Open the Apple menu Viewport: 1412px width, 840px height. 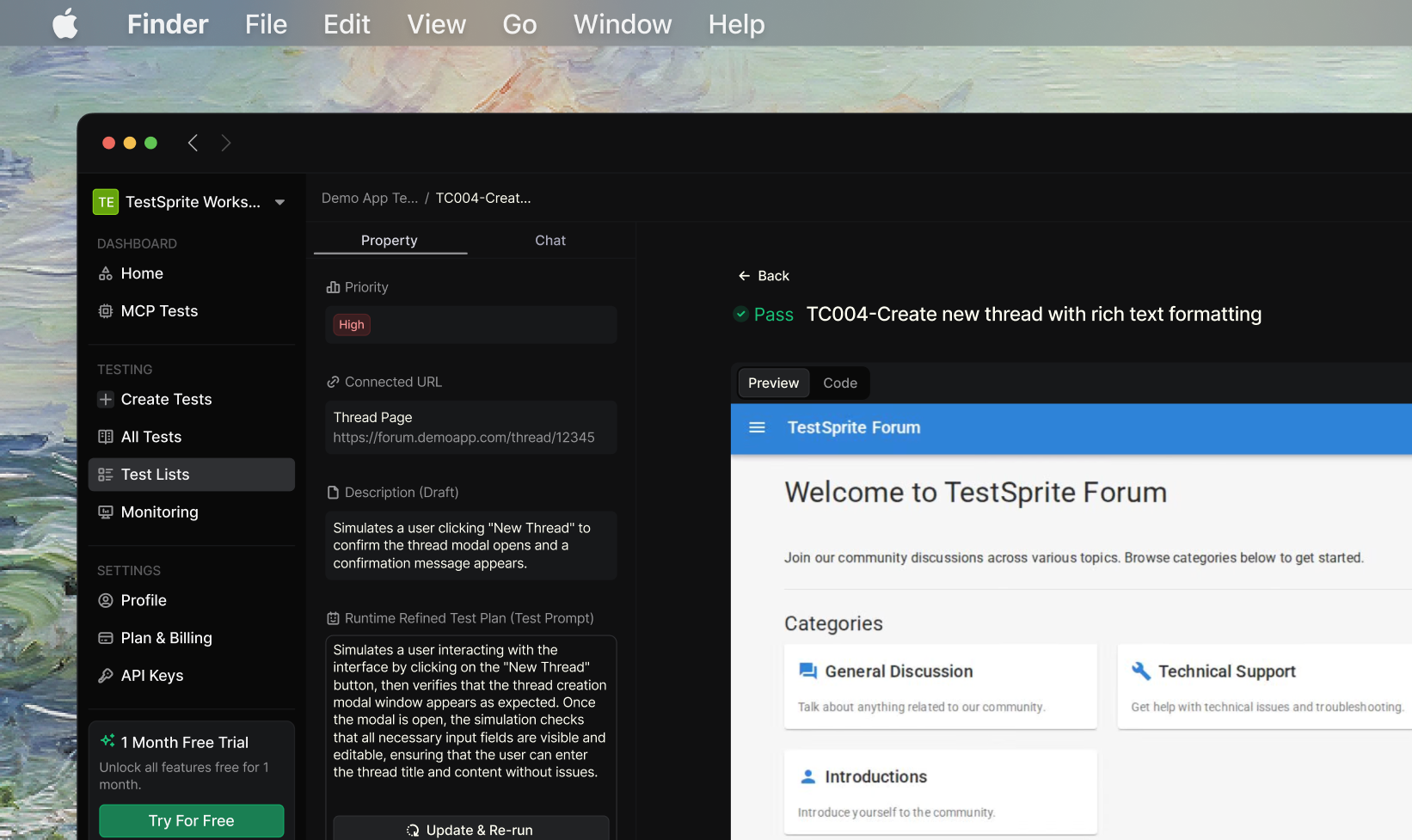click(65, 24)
